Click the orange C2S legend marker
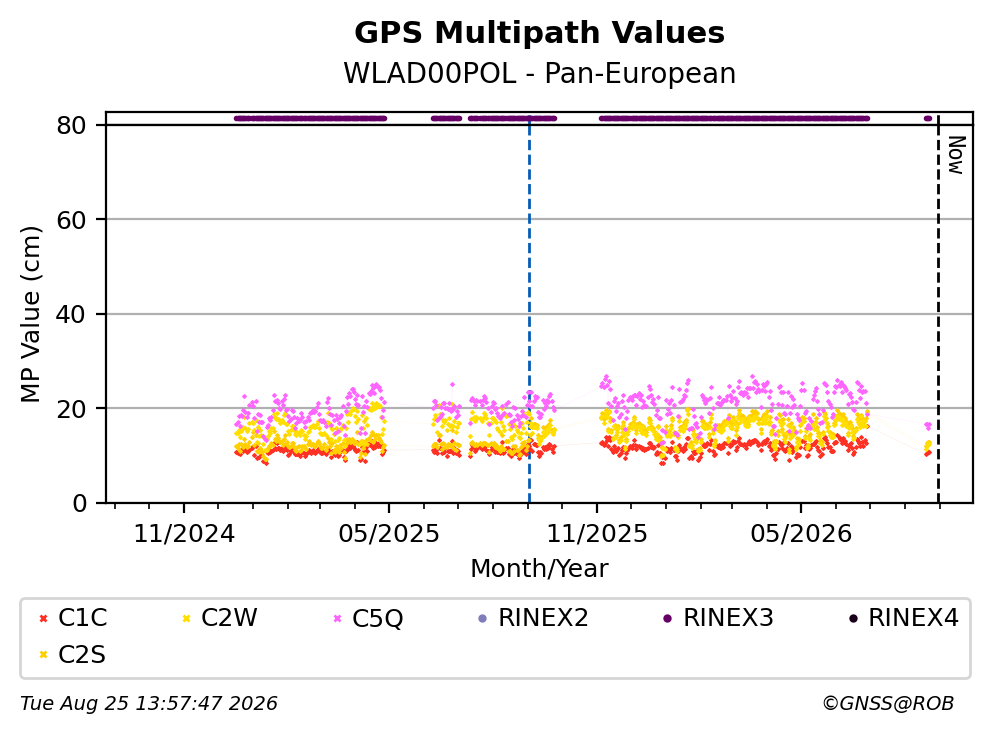 [x=43, y=655]
